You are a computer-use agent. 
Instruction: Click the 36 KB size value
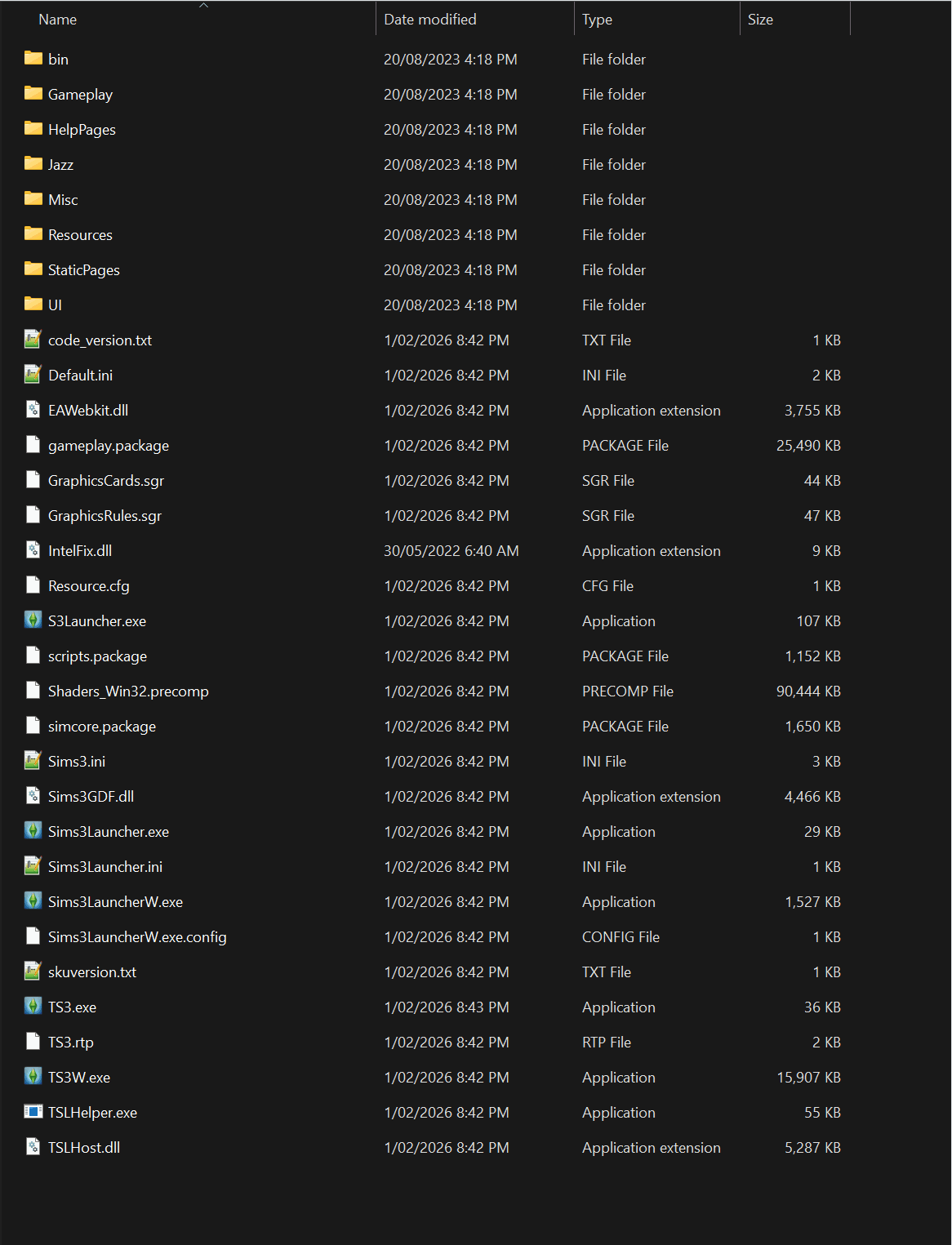coord(822,1007)
